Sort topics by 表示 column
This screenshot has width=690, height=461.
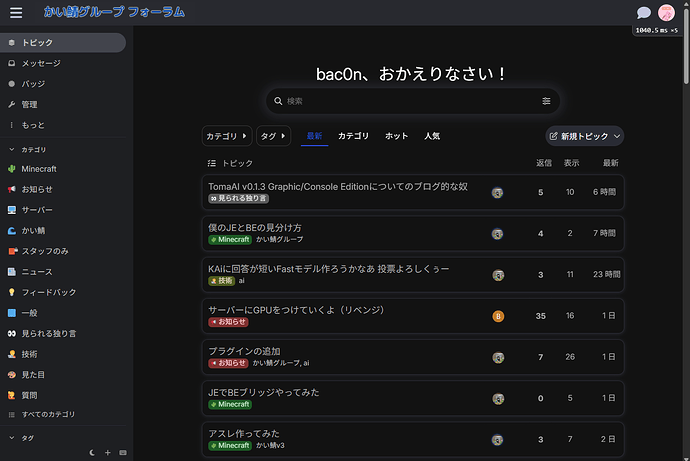(571, 163)
